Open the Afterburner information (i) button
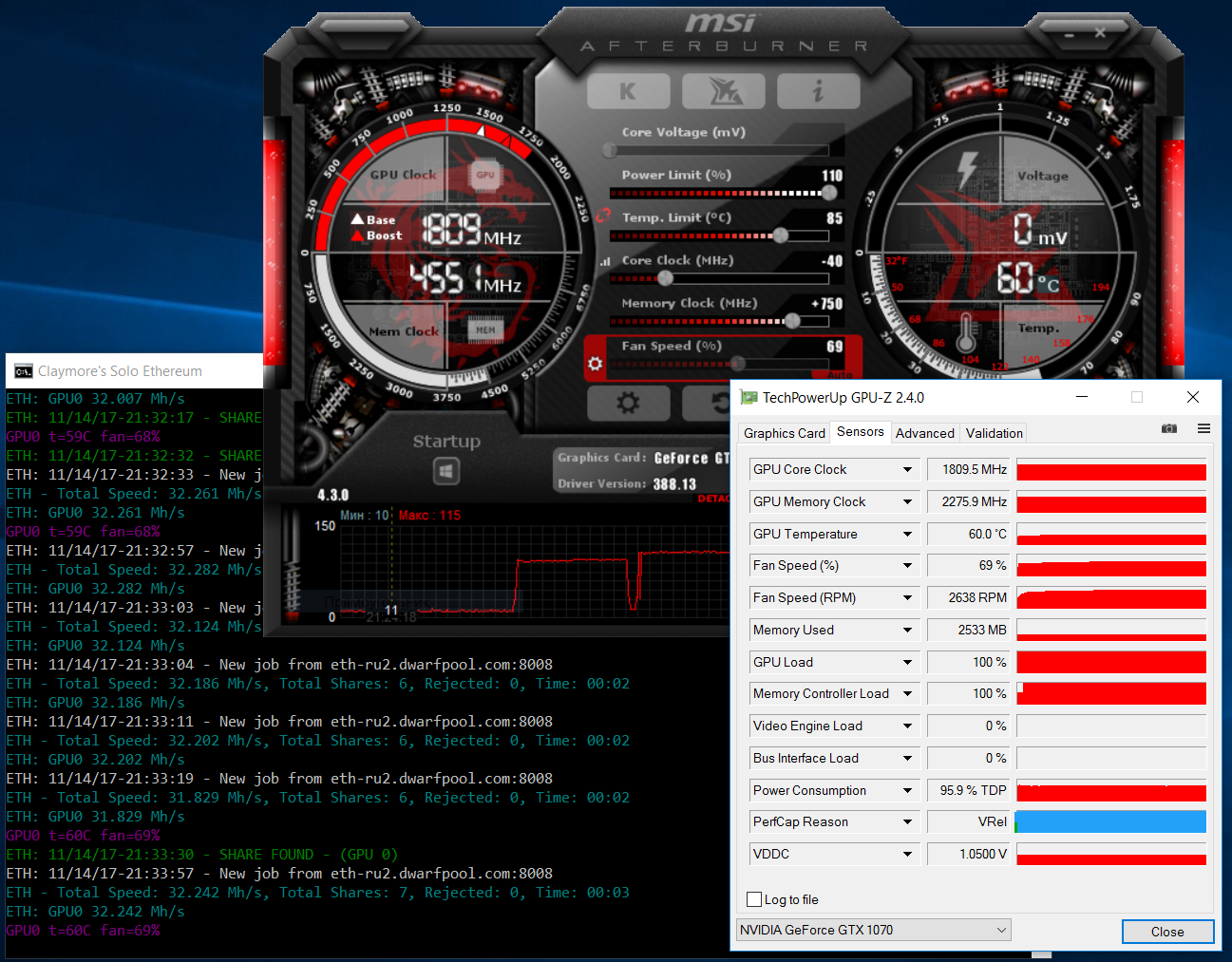 [x=818, y=91]
